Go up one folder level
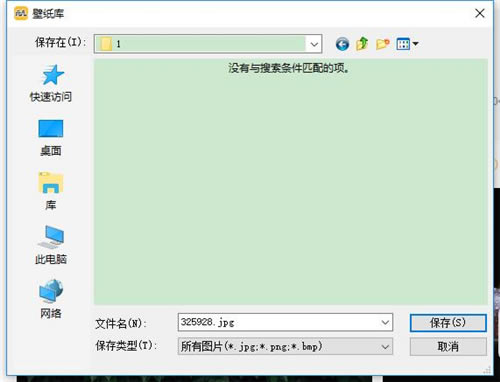 point(362,44)
